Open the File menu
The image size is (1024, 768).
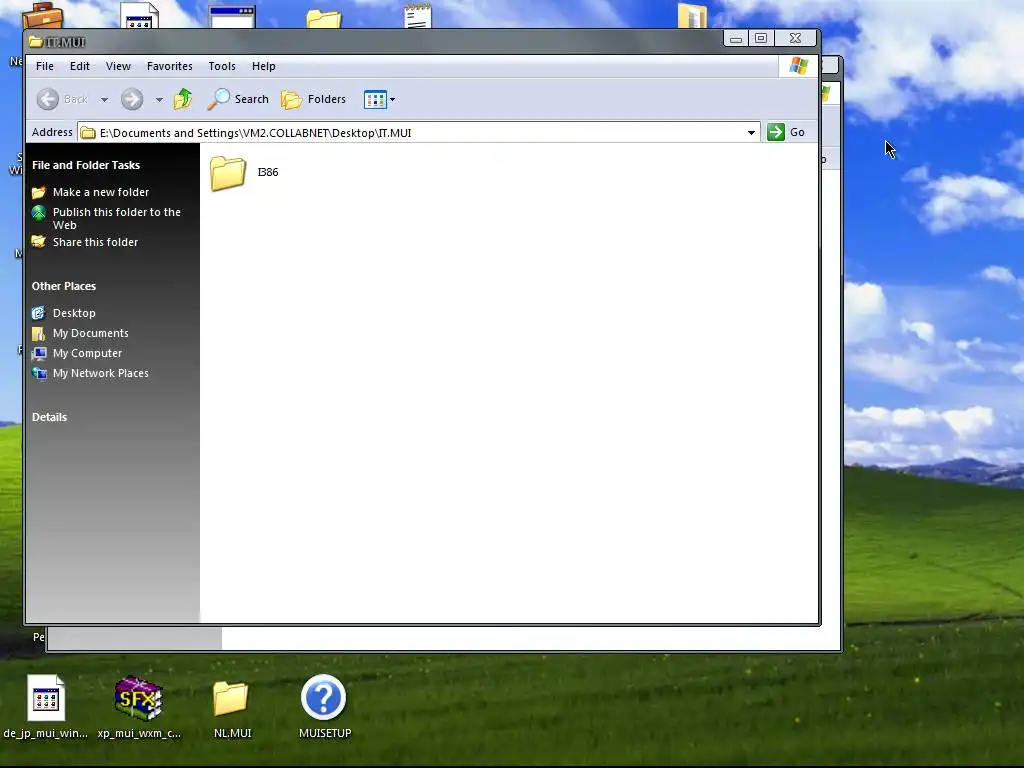45,66
